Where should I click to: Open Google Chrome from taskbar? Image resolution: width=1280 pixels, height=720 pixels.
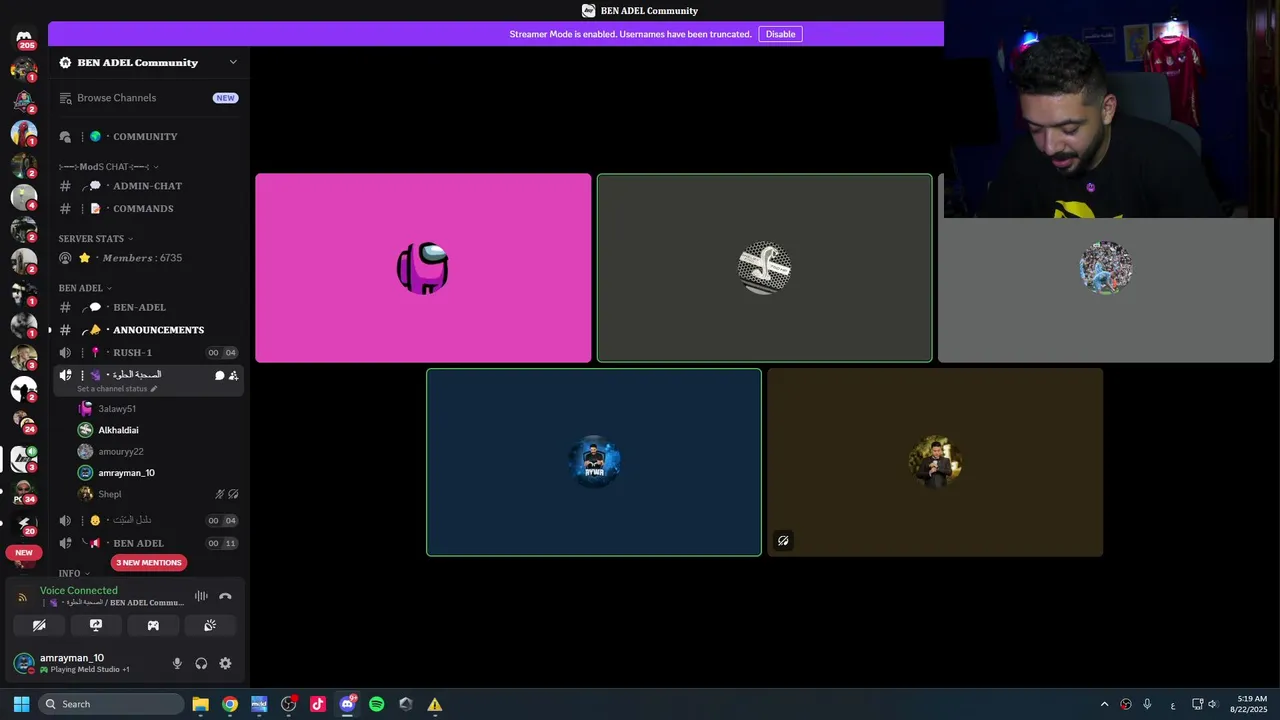pyautogui.click(x=230, y=704)
